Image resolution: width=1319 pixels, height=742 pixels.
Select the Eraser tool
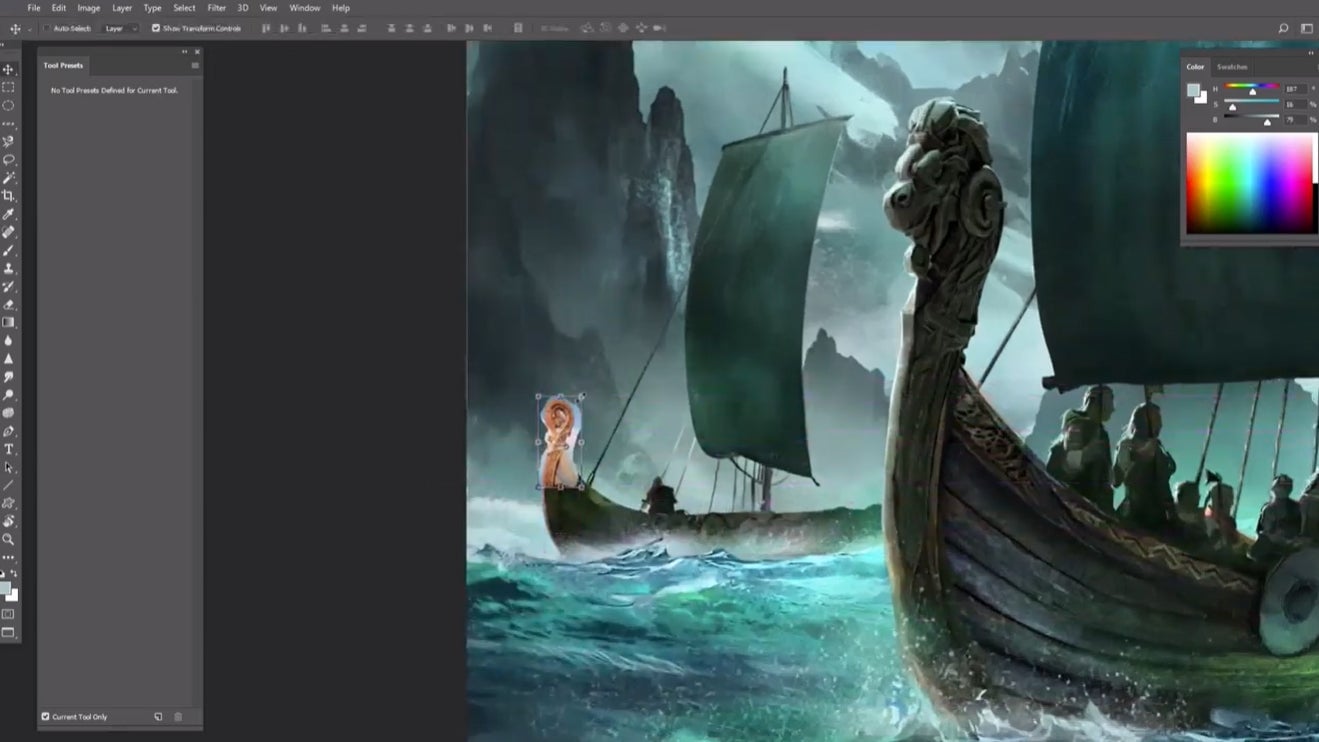click(x=8, y=304)
